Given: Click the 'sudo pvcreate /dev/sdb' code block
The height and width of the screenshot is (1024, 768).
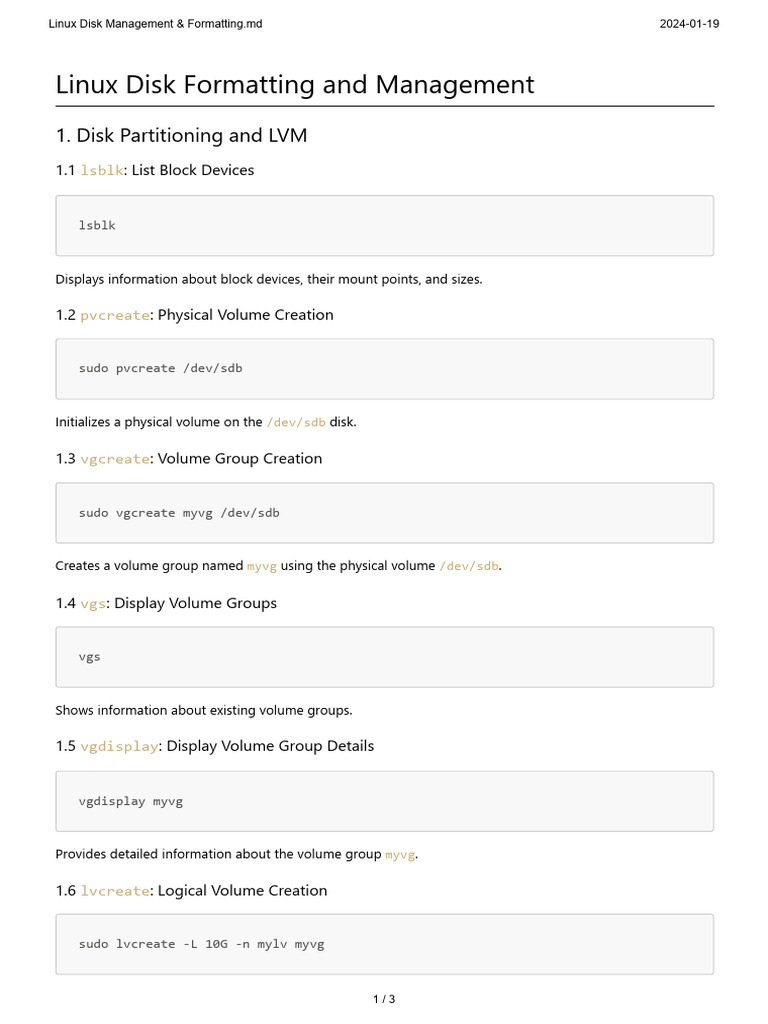Looking at the screenshot, I should pos(384,368).
